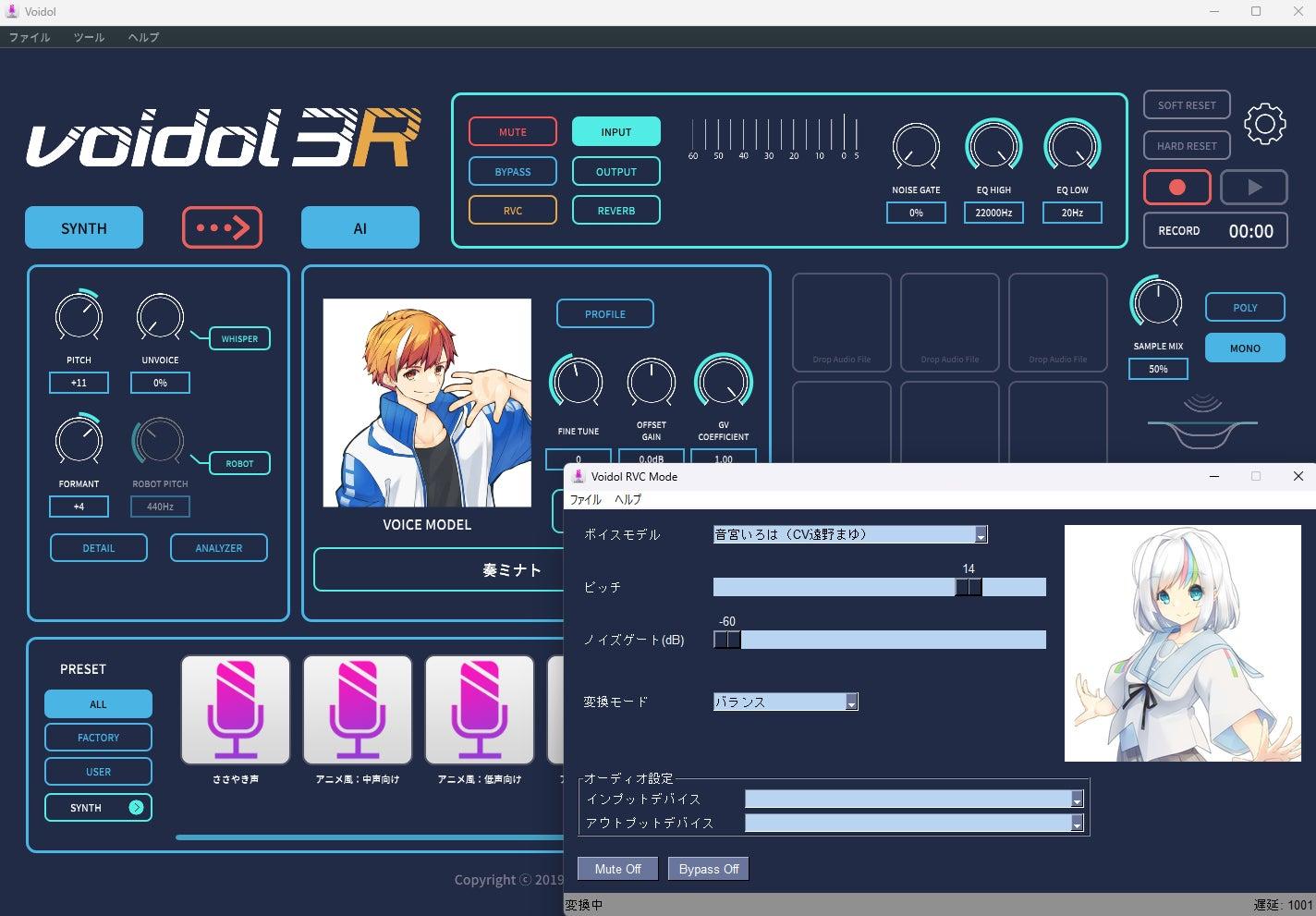Click the first Drop Audio File pad
1316x916 pixels.
point(841,322)
